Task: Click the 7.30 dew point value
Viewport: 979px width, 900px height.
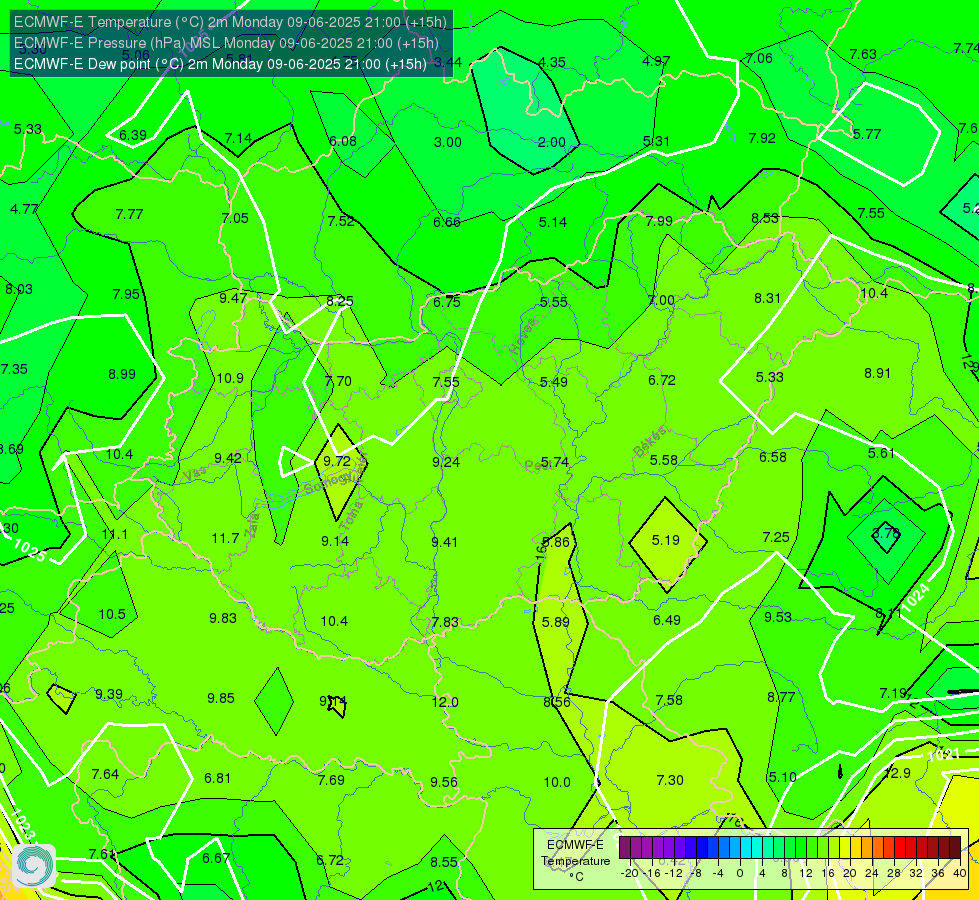Action: point(670,780)
